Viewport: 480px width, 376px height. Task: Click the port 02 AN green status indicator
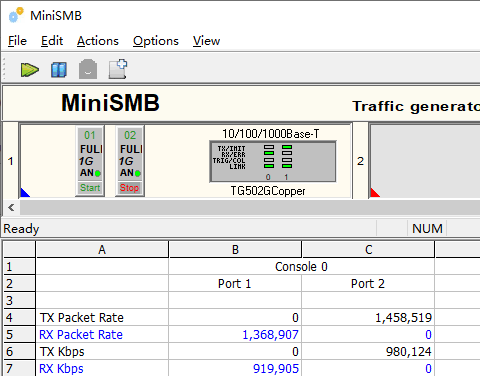[138, 173]
